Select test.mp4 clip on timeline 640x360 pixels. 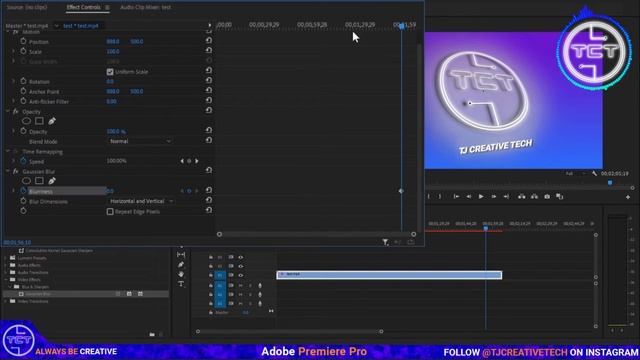[389, 275]
